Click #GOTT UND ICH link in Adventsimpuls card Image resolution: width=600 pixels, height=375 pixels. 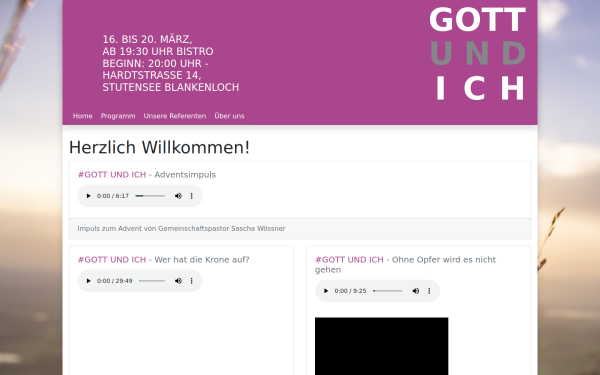point(112,175)
